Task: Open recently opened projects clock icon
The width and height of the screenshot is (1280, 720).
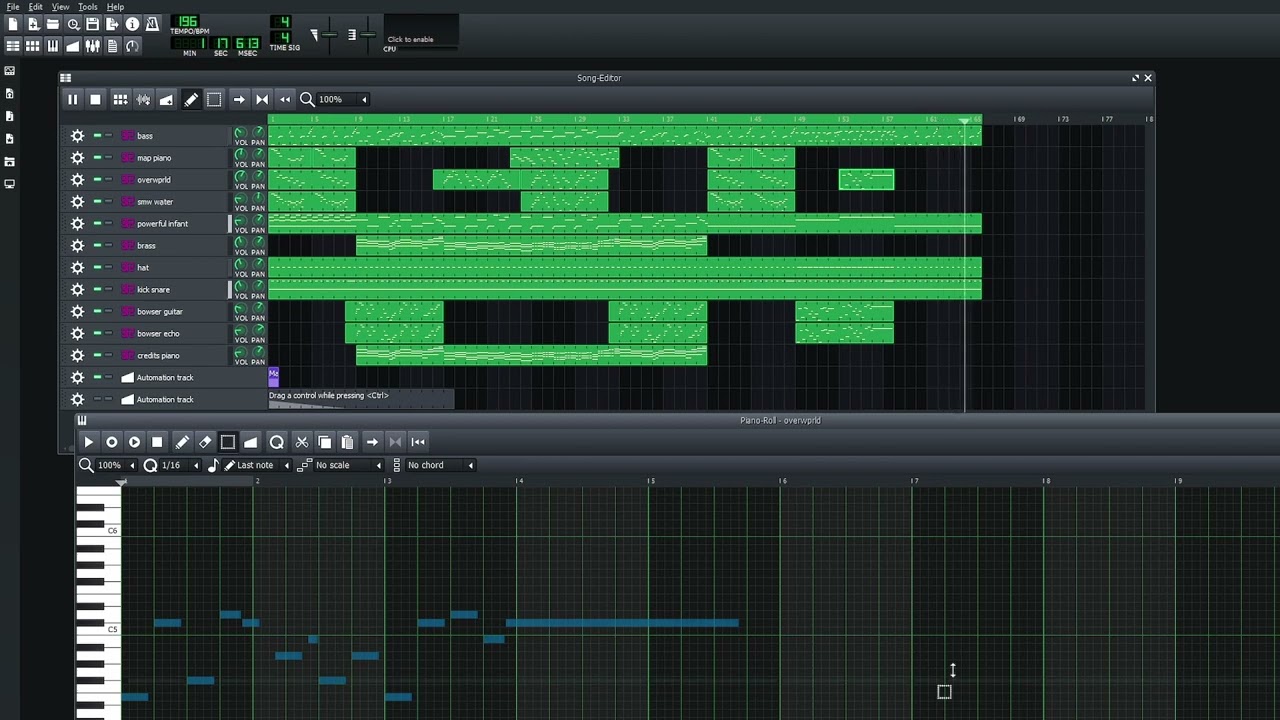Action: 73,24
